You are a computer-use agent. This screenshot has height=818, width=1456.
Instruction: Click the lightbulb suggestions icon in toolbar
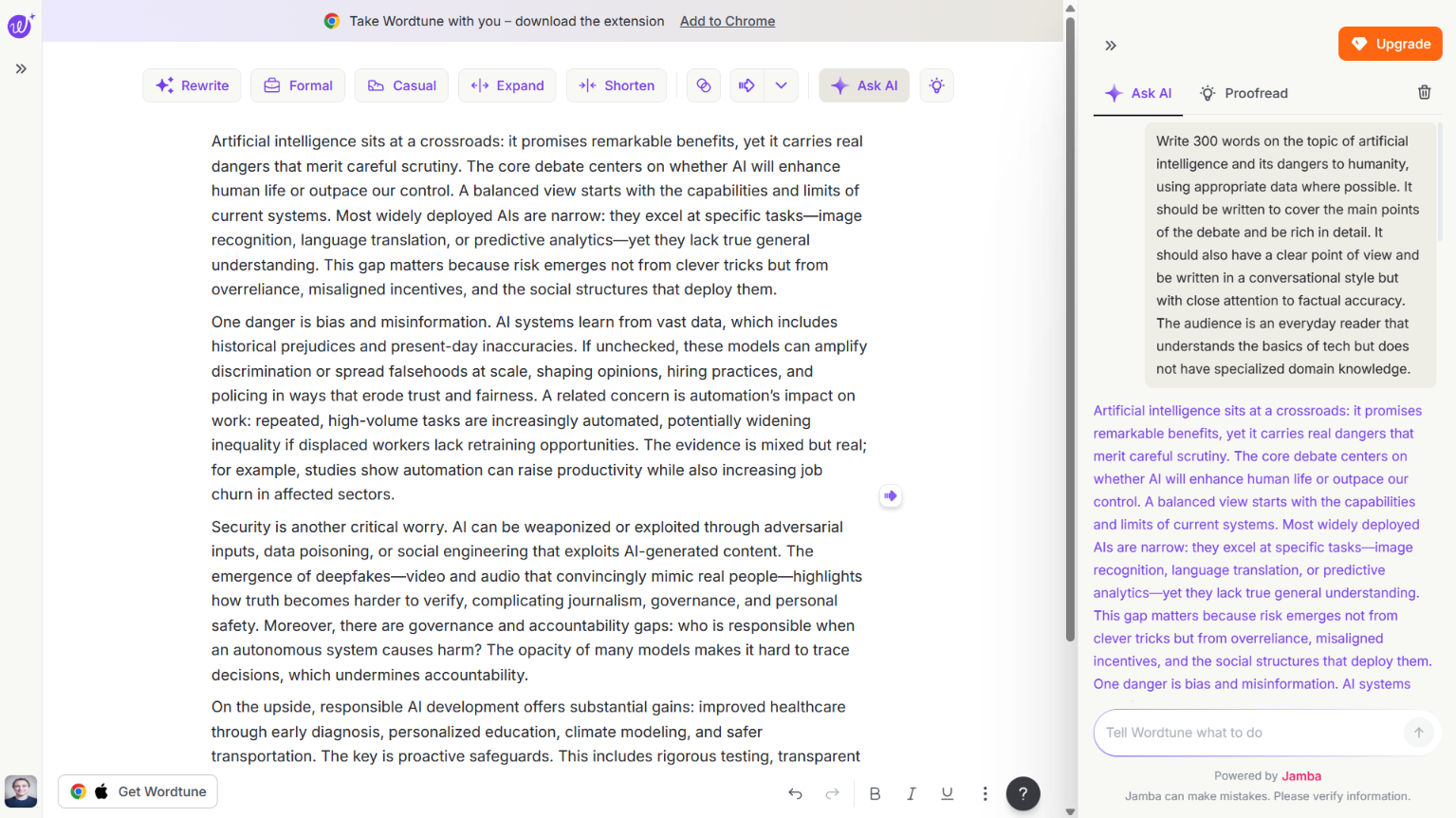(937, 85)
